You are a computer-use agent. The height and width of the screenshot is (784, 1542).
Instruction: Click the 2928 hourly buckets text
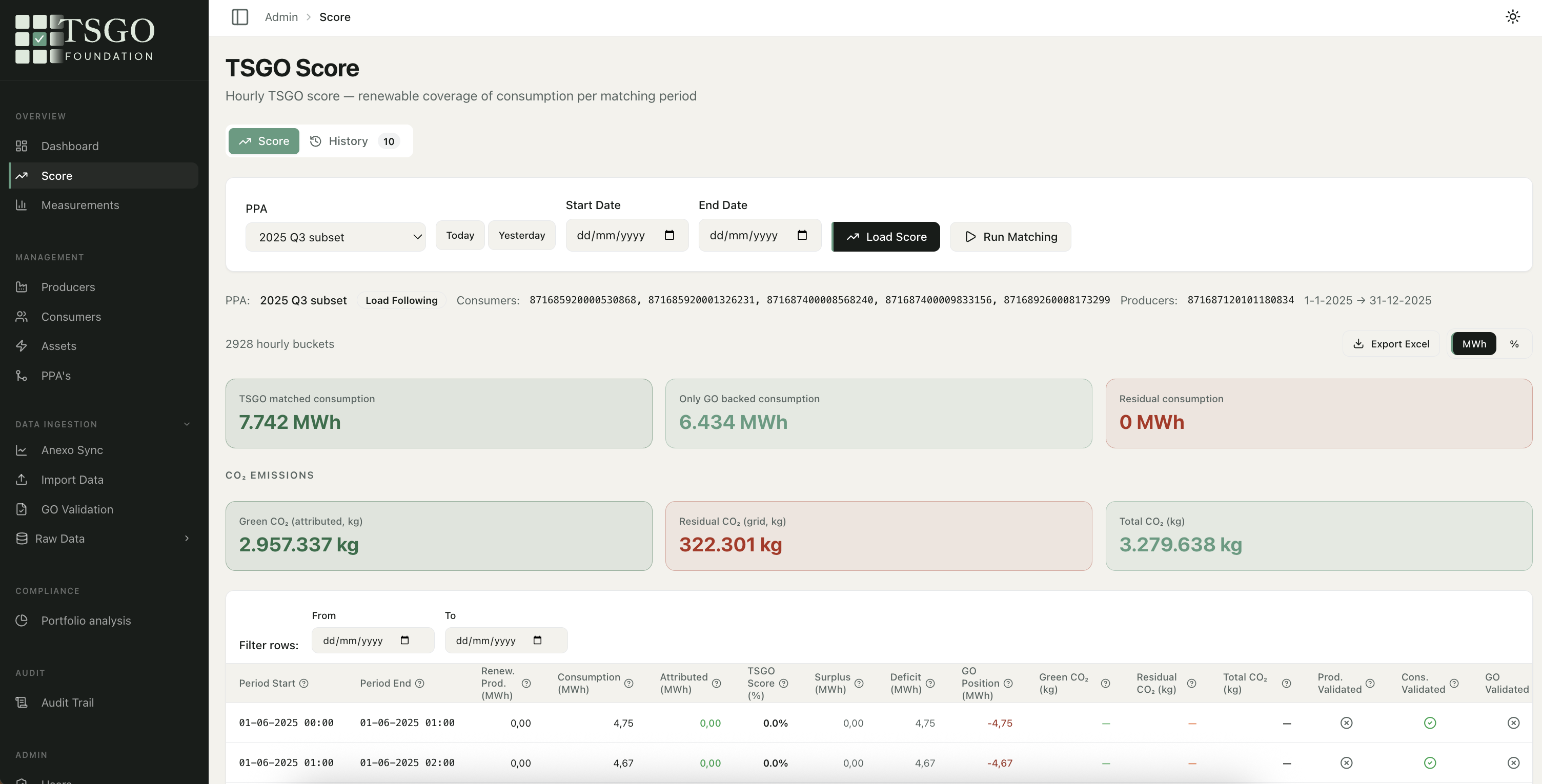[x=279, y=344]
